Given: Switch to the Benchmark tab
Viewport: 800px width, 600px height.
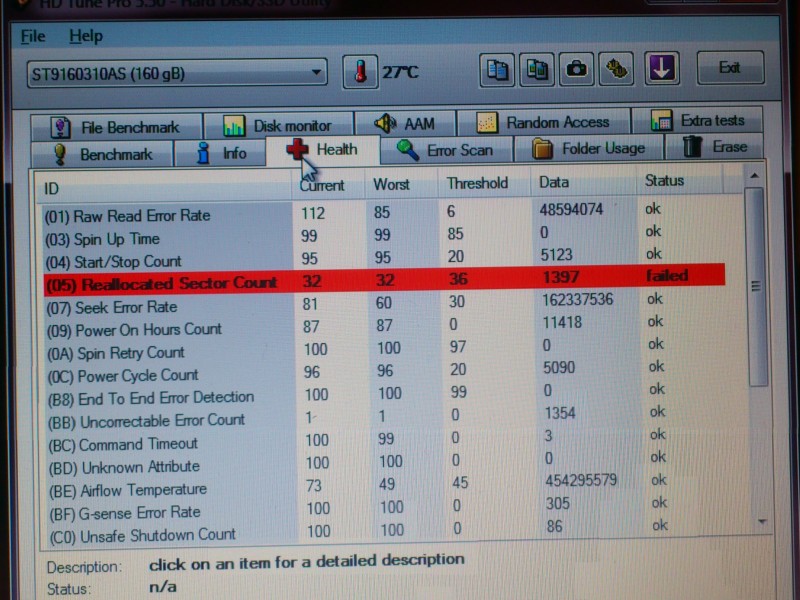Looking at the screenshot, I should (x=103, y=154).
